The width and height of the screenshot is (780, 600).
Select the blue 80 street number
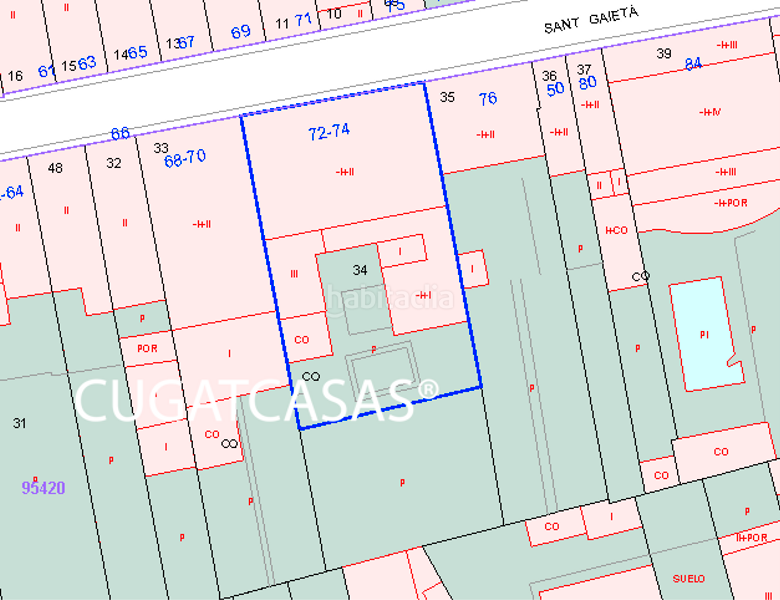(587, 82)
